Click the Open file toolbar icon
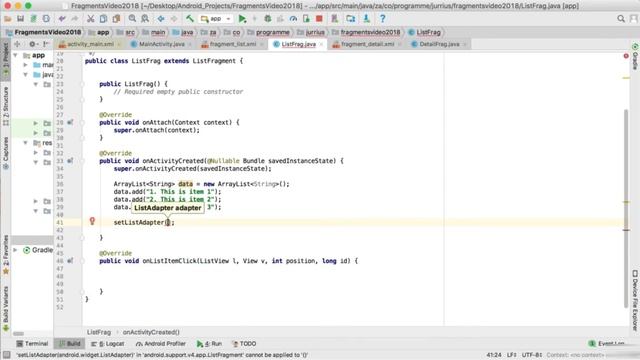 click(7, 19)
